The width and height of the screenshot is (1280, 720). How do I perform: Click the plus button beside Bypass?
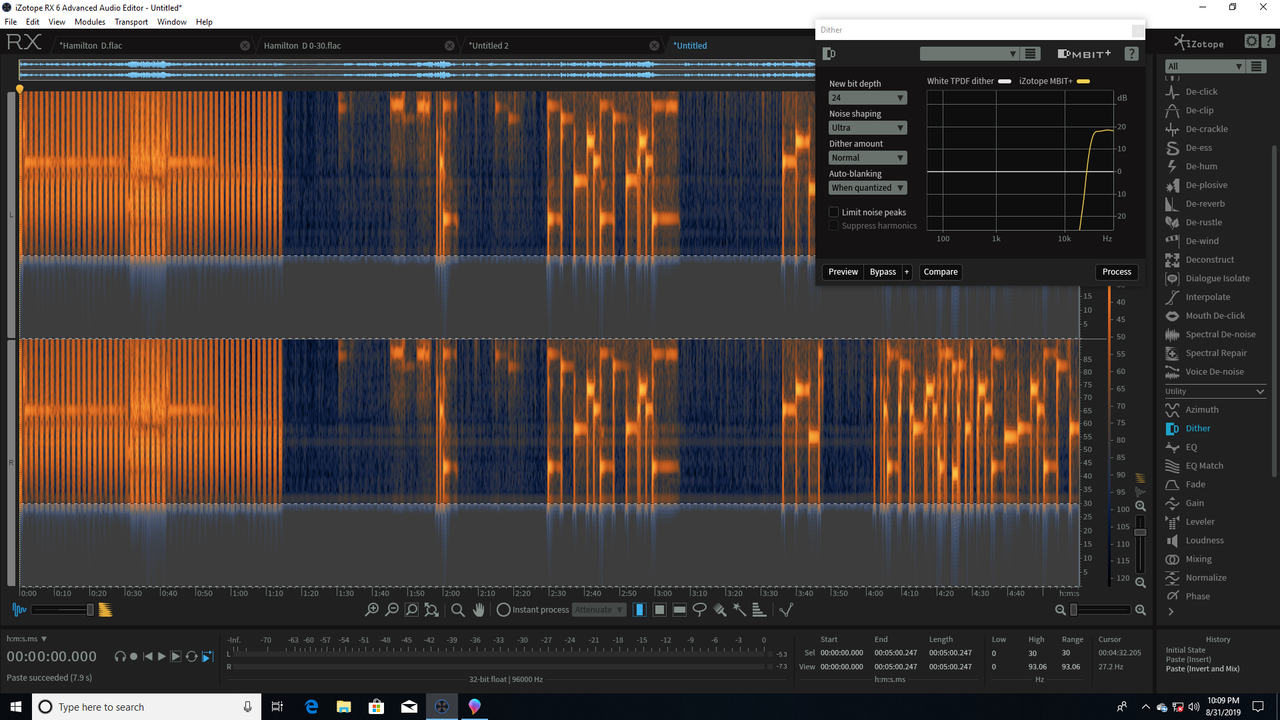tap(907, 272)
